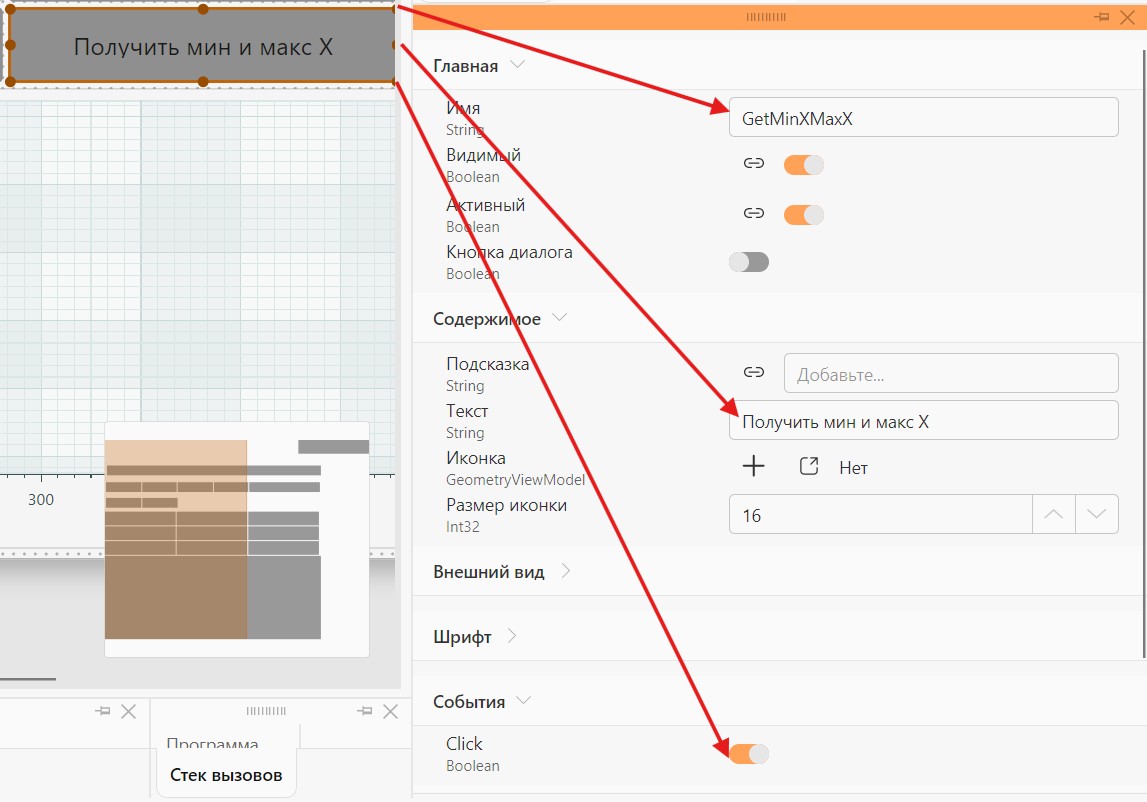Click the link icon next to Видимый

[753, 163]
